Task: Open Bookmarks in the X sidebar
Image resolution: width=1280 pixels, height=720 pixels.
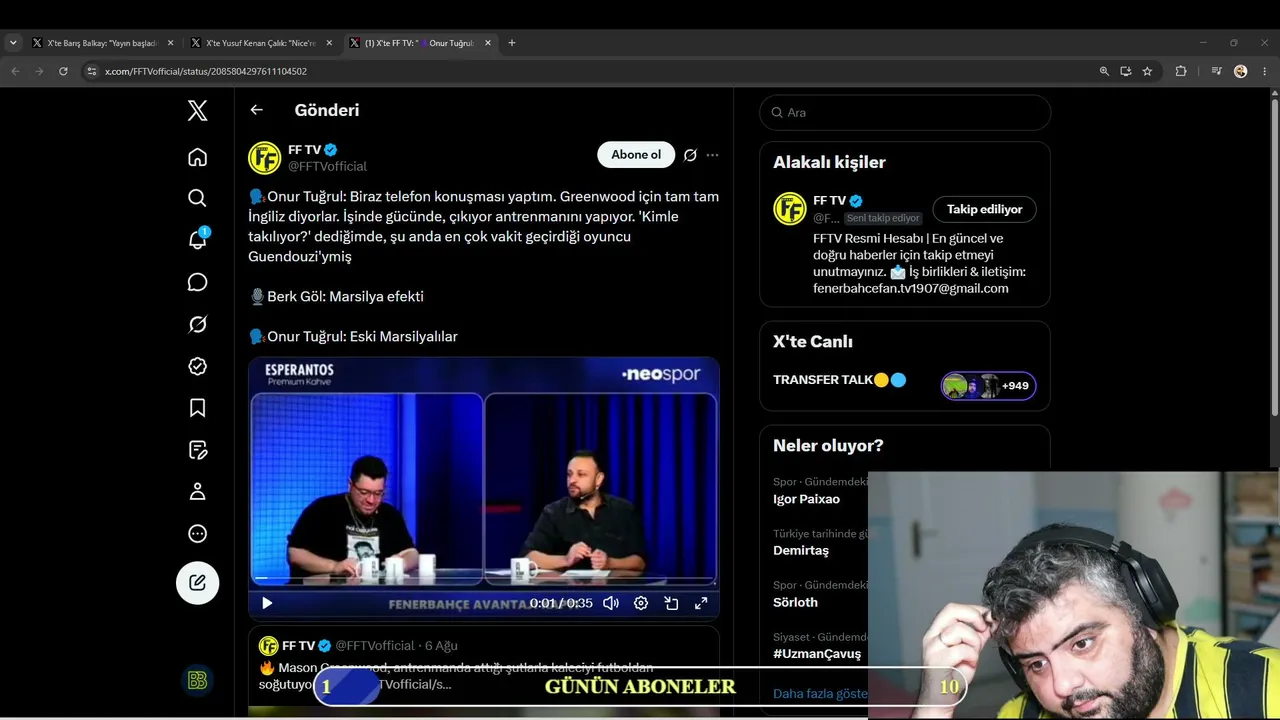Action: coord(198,408)
